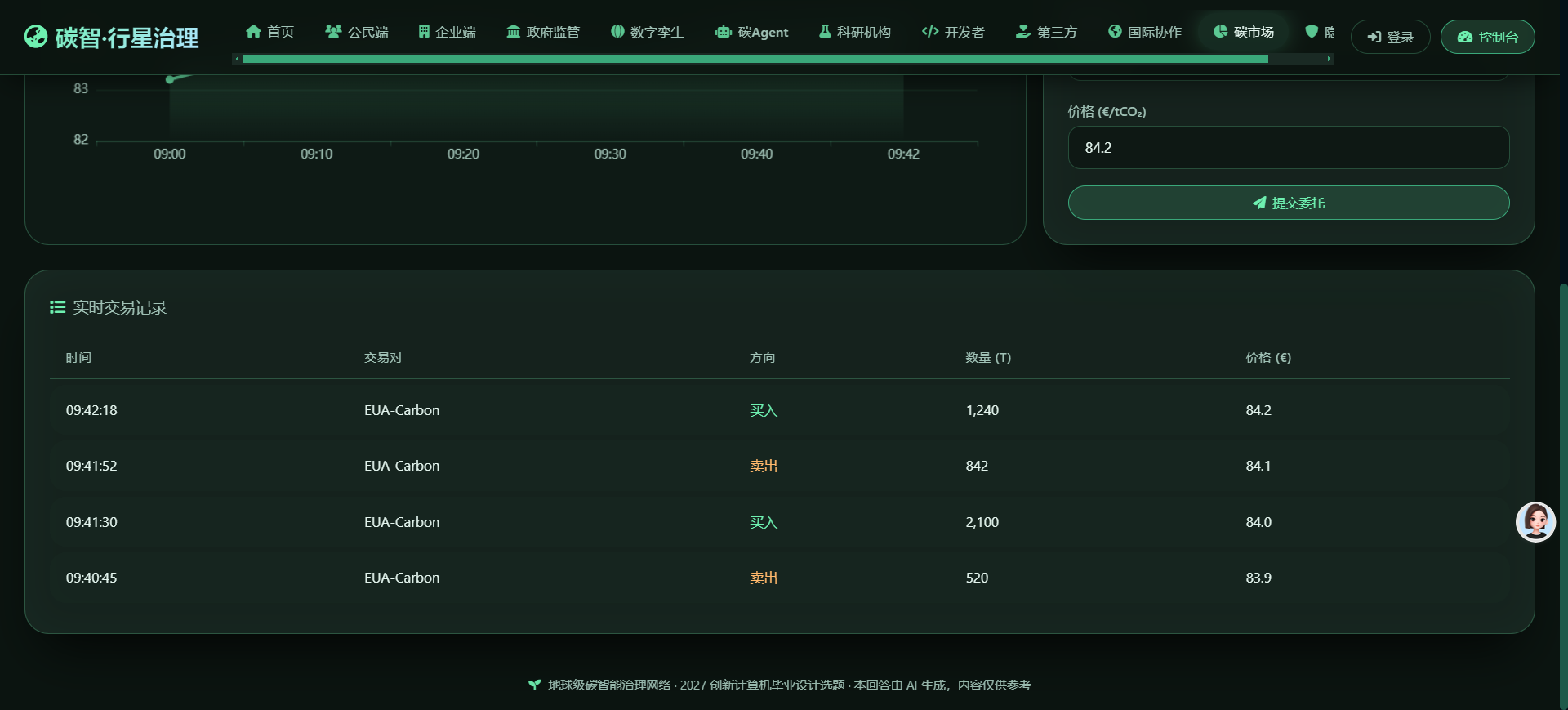
Task: Click the 碳智·行星治理 globe logo
Action: coord(36,37)
